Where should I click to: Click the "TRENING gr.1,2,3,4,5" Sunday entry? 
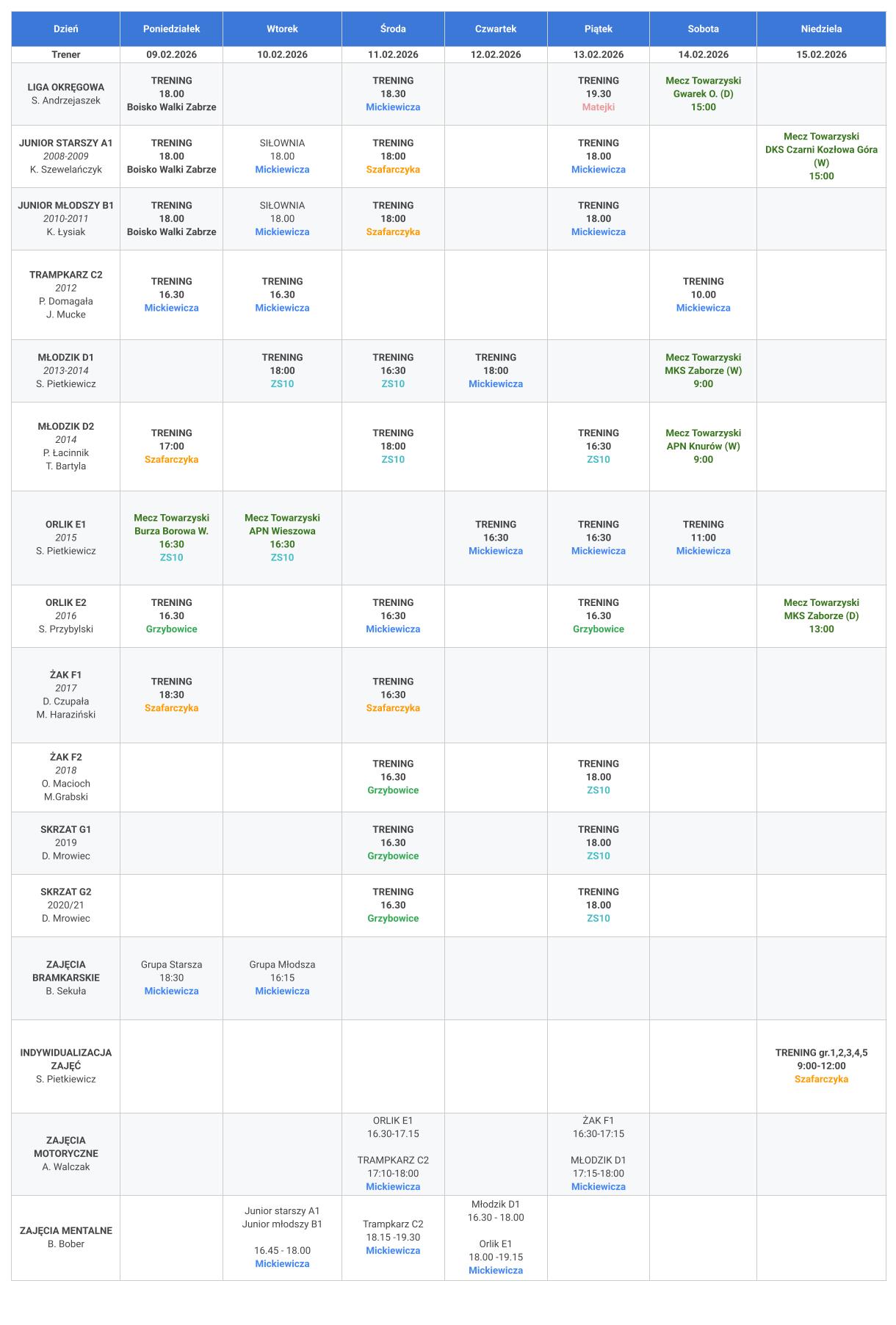[821, 1053]
